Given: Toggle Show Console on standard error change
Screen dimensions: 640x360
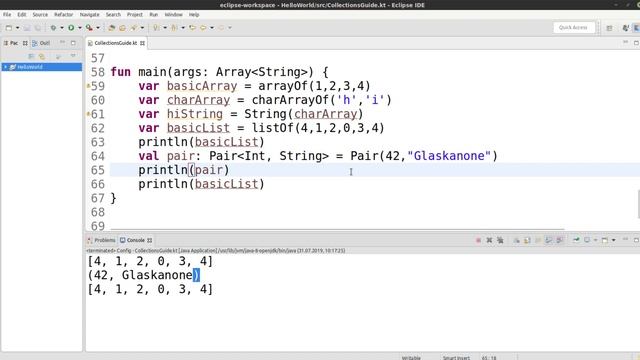Looking at the screenshot, I should (560, 240).
